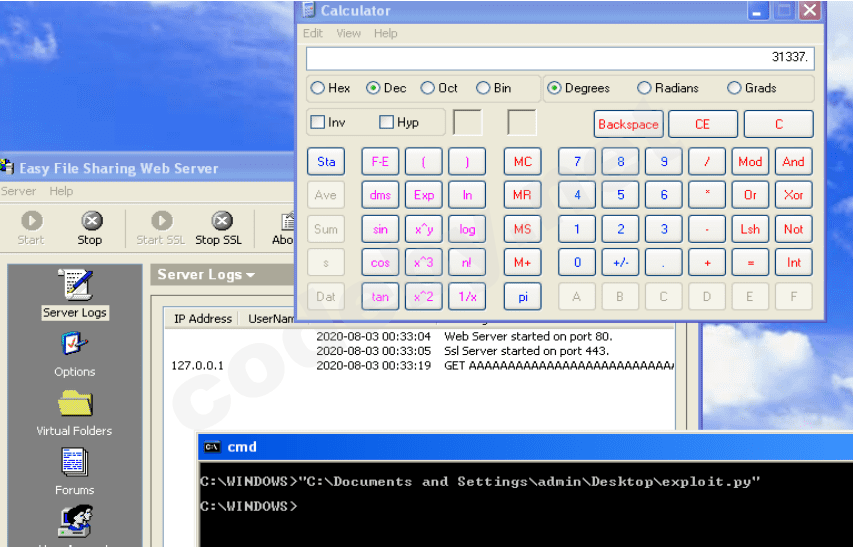Click the Calculator title bar icon
The width and height of the screenshot is (853, 547).
[x=308, y=10]
